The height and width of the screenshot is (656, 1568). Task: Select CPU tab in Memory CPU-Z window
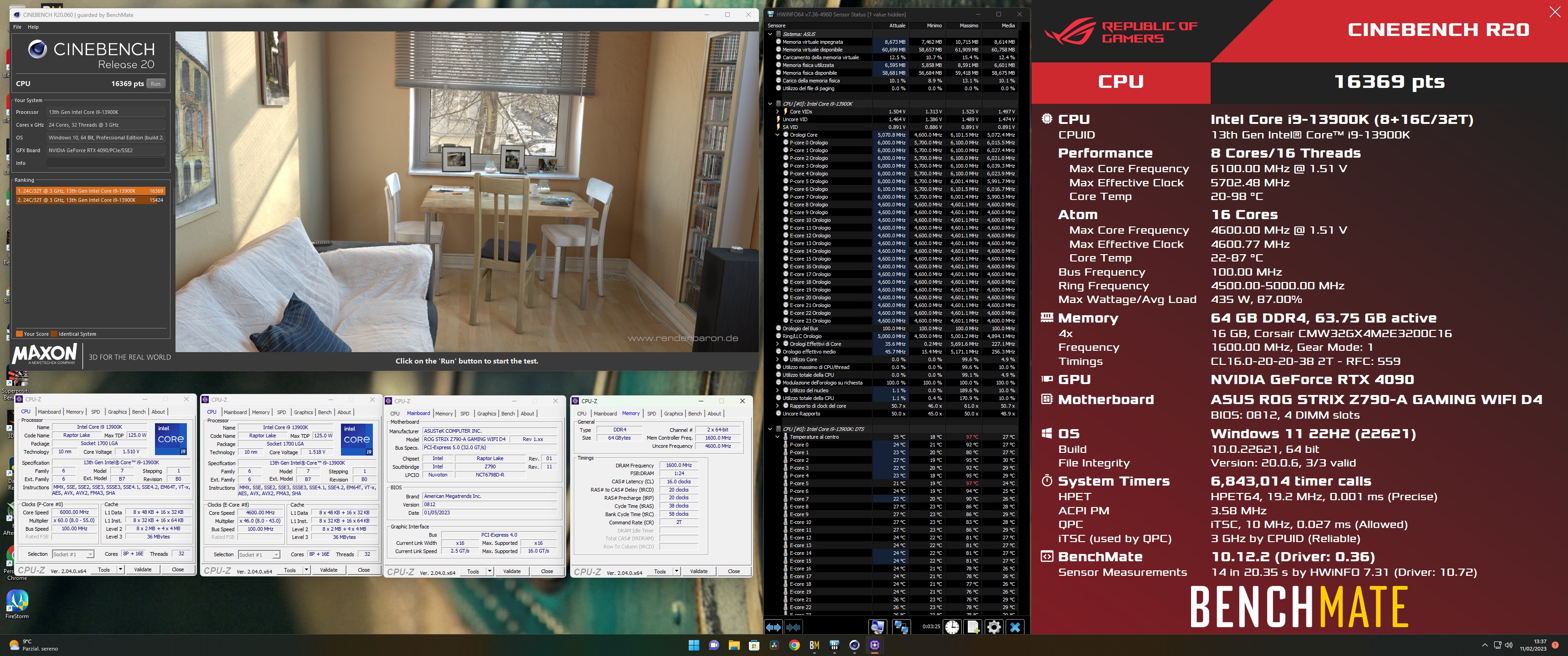click(581, 414)
